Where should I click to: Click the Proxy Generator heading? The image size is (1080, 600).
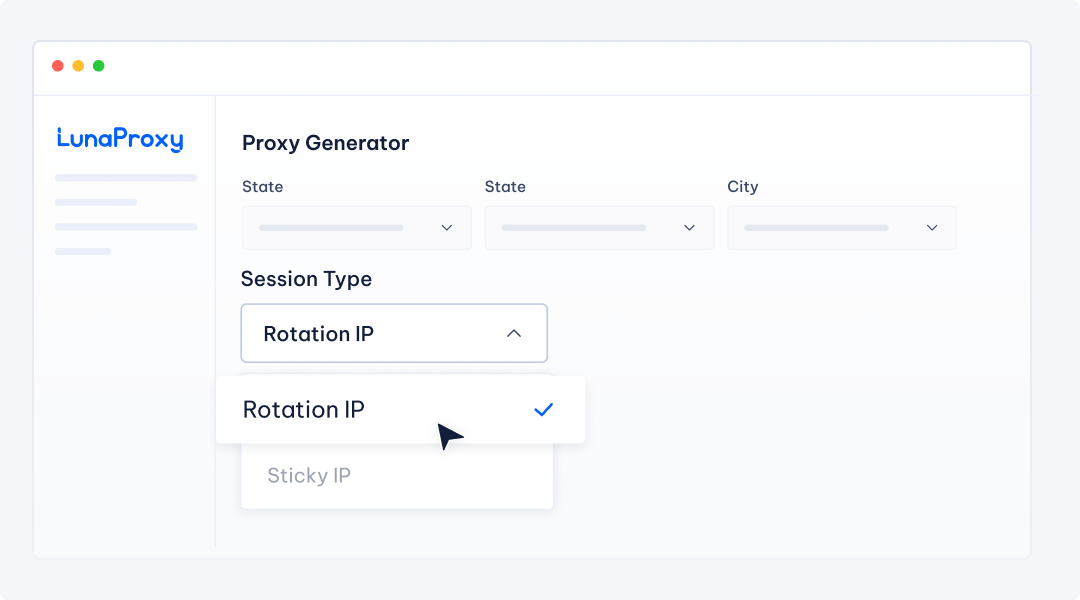click(x=325, y=143)
